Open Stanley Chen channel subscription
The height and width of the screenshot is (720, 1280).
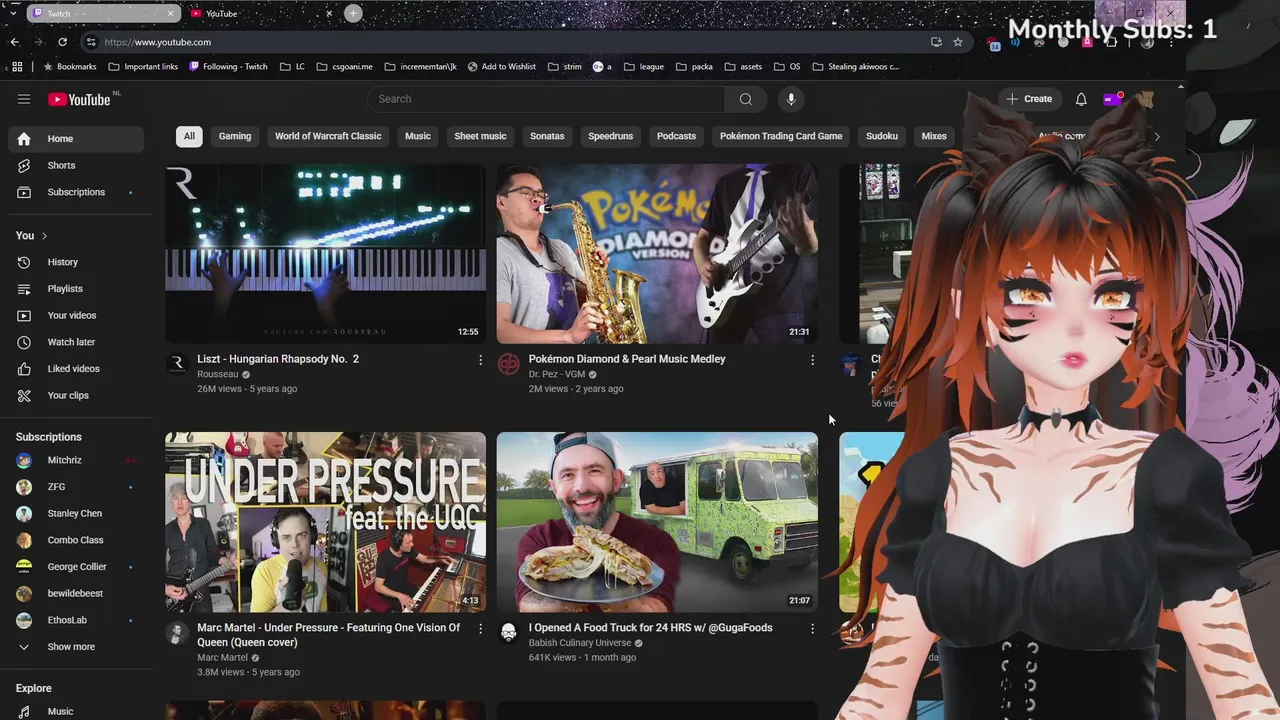[x=76, y=513]
